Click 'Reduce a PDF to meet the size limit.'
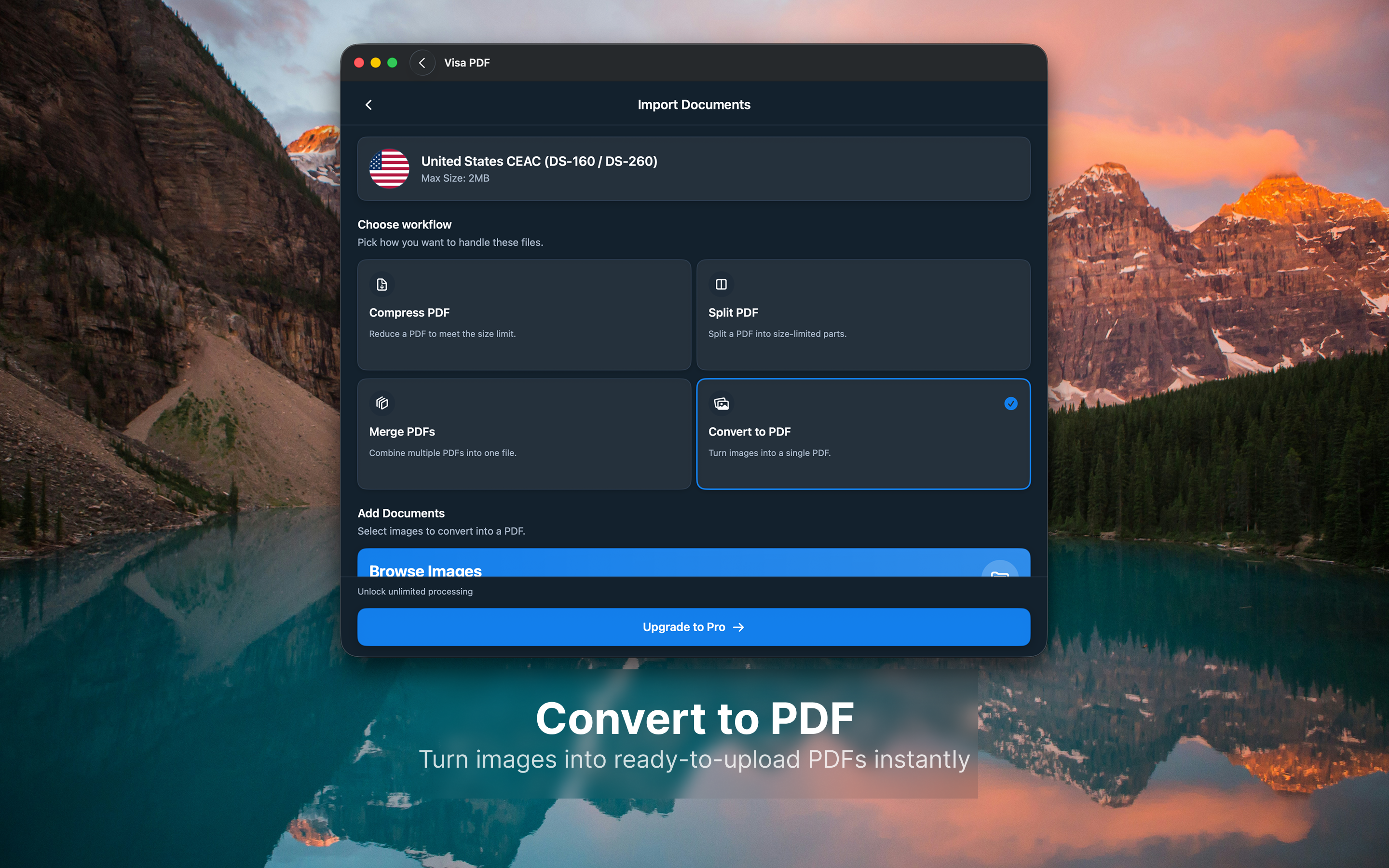Image resolution: width=1389 pixels, height=868 pixels. (x=443, y=334)
